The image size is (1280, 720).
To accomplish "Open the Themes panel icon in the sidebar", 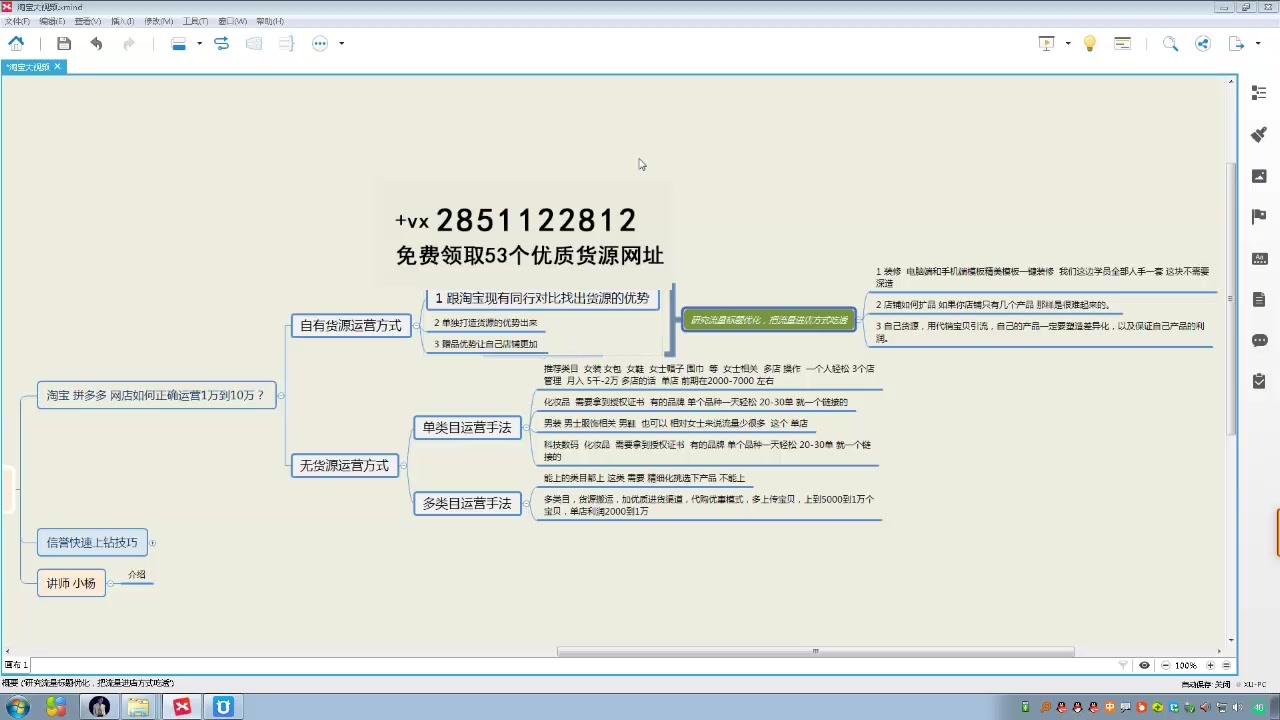I will (1259, 258).
